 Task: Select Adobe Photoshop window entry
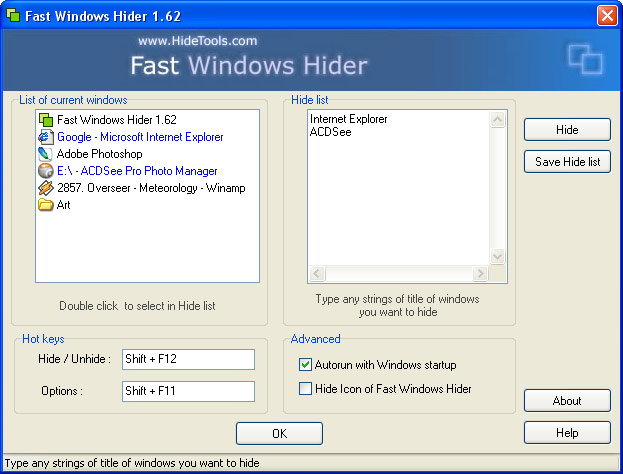pyautogui.click(x=99, y=154)
